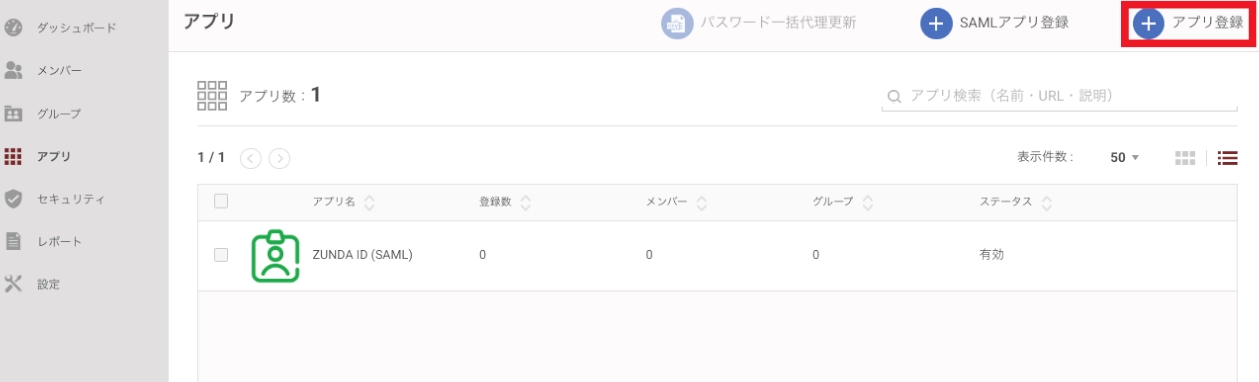Sort by 登録数 column arrows
Screen dimensions: 1259x382
pos(525,202)
